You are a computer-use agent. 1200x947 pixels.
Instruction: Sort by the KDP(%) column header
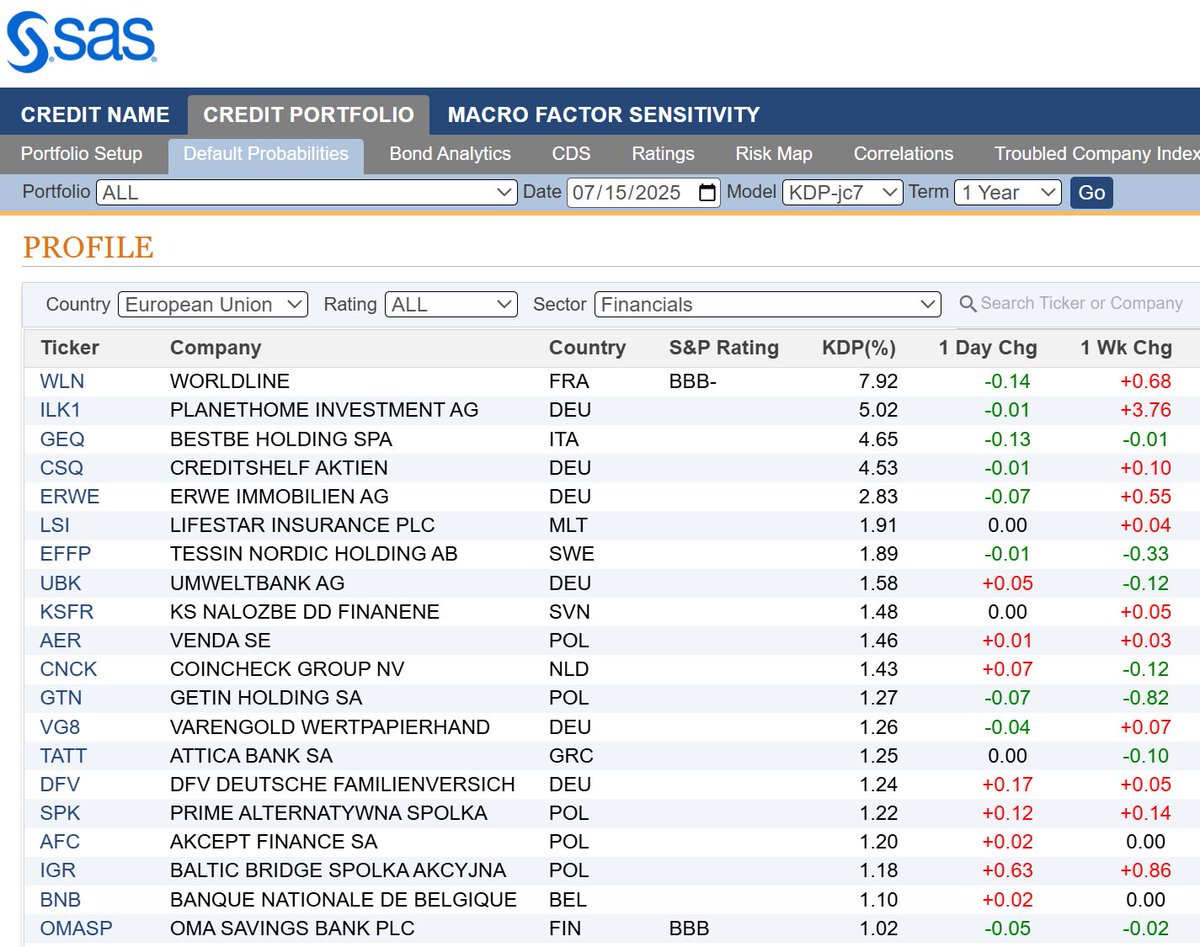point(859,348)
